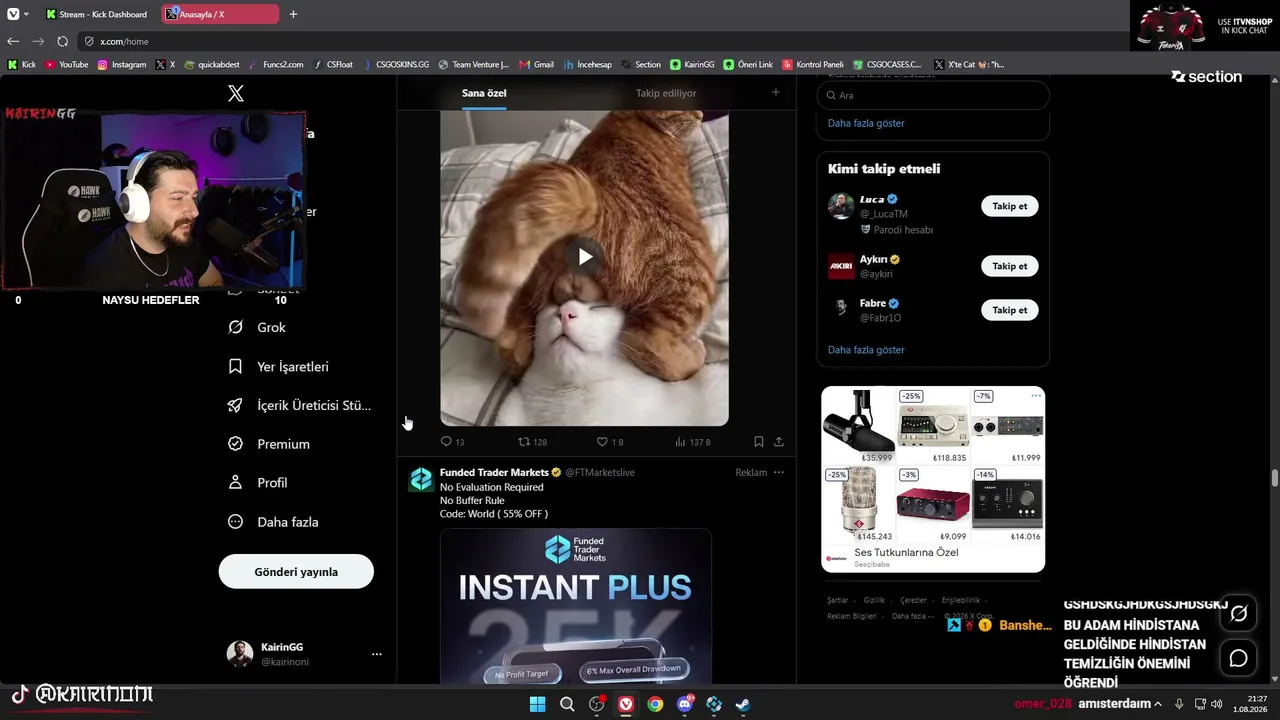Share the cat video post
Image resolution: width=1280 pixels, height=720 pixels.
tap(779, 441)
